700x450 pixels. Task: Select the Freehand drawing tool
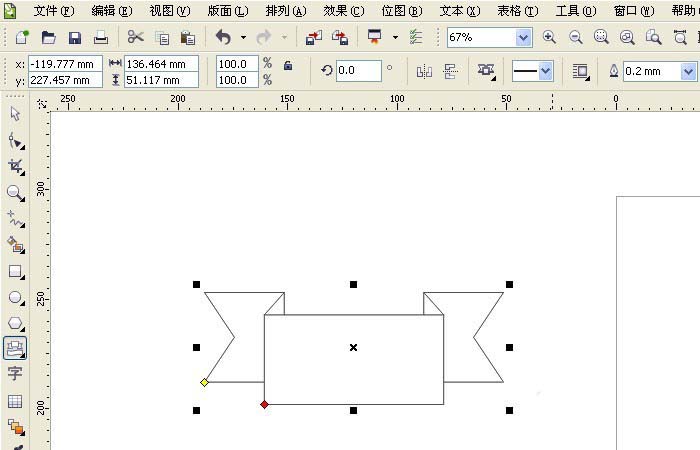click(x=16, y=219)
